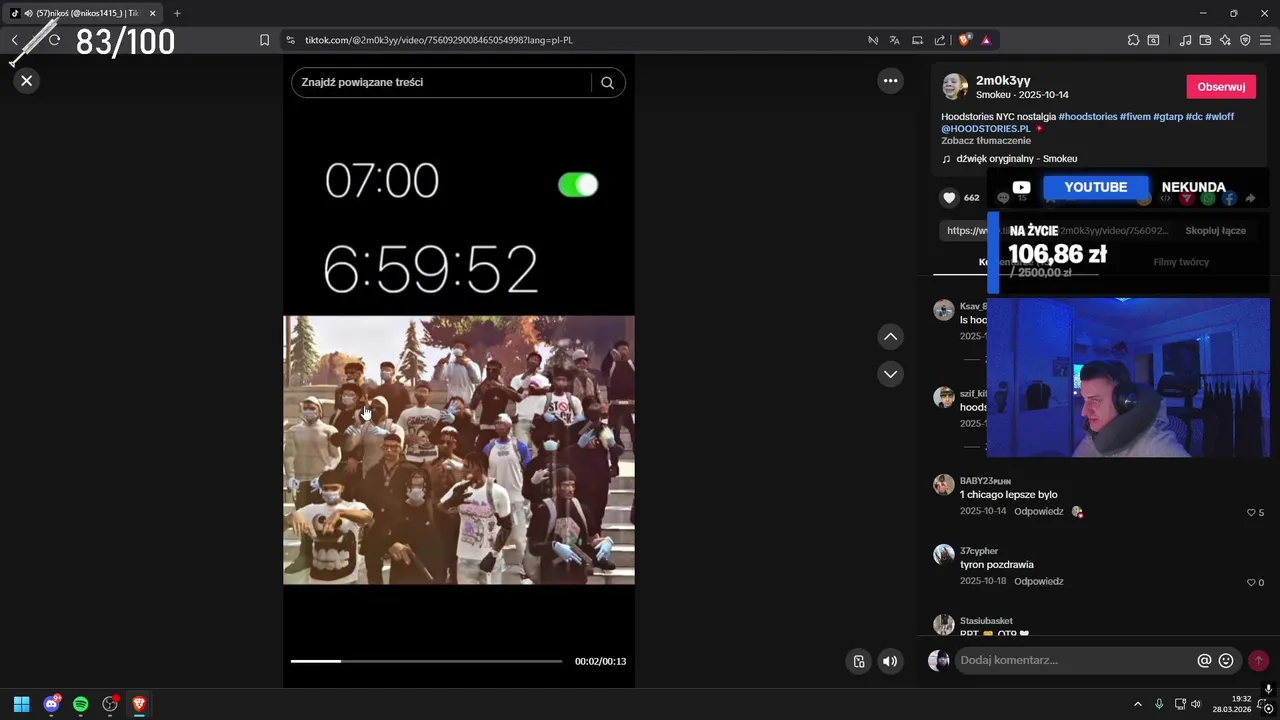Close the TikTok browser tab
Screen dimensions: 1280x720
pos(153,13)
